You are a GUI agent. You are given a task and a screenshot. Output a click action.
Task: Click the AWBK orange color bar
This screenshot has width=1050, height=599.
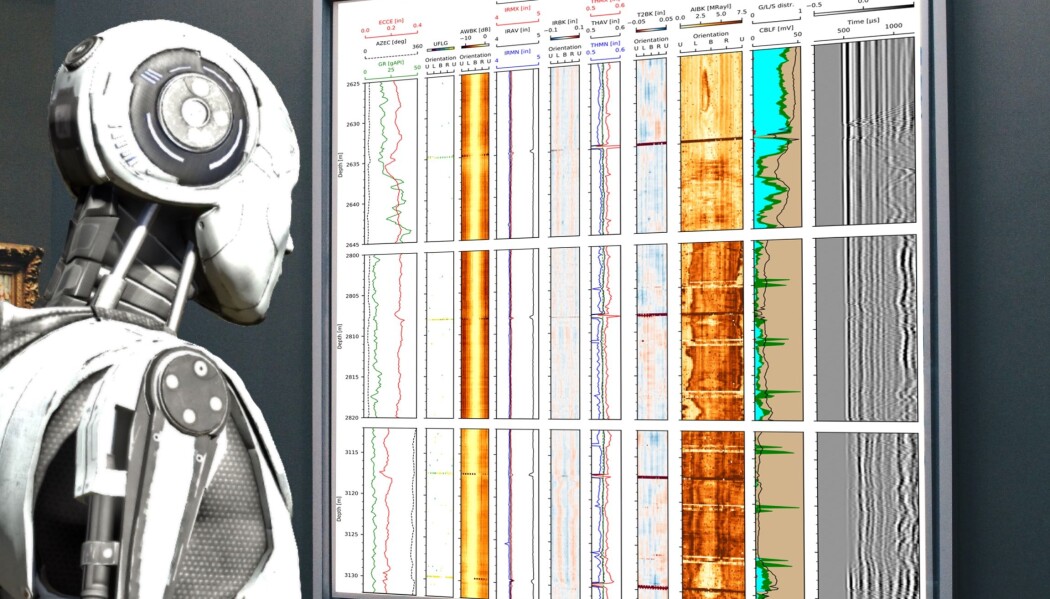pyautogui.click(x=474, y=45)
